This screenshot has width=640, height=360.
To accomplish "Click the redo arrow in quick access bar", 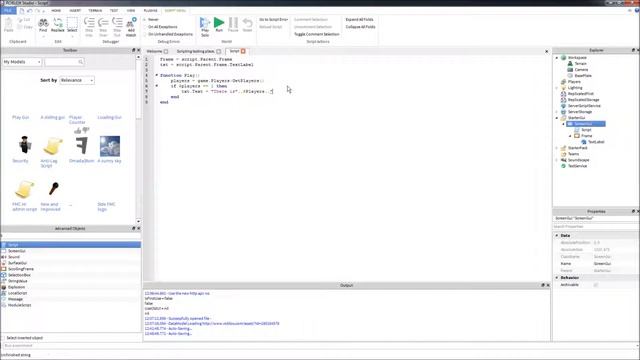I will (38, 11).
